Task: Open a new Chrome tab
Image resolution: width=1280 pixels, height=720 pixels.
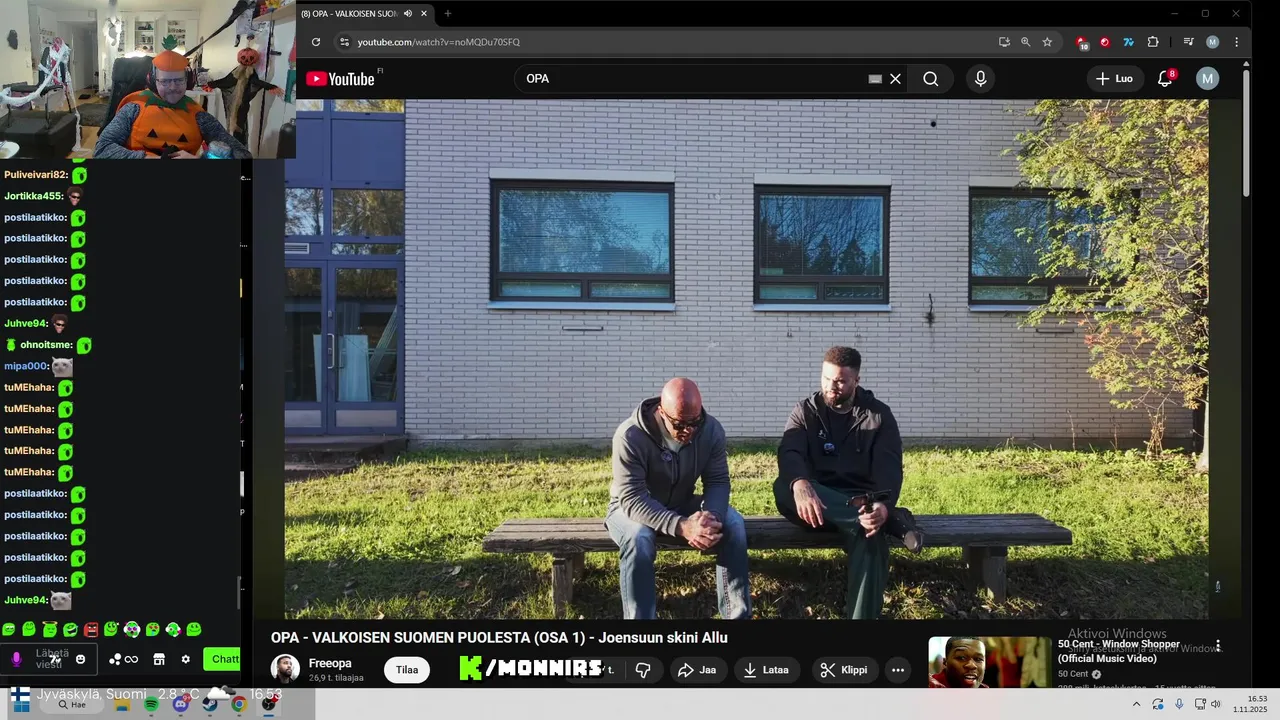Action: (x=448, y=14)
